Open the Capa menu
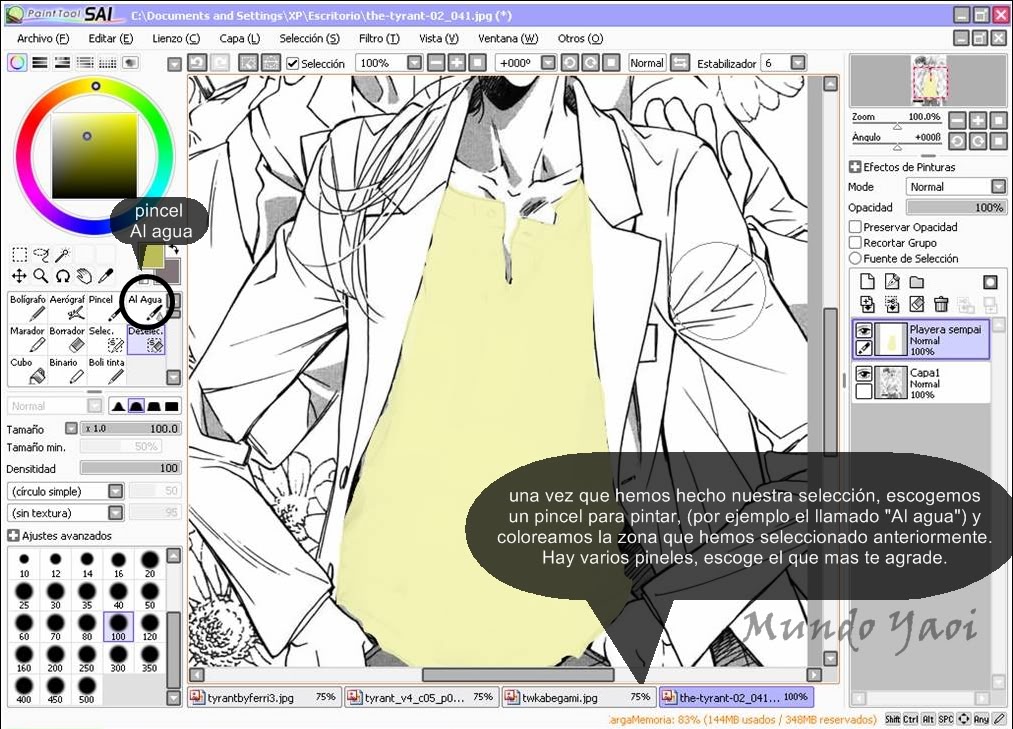Screen dimensions: 1013x729 [239, 39]
